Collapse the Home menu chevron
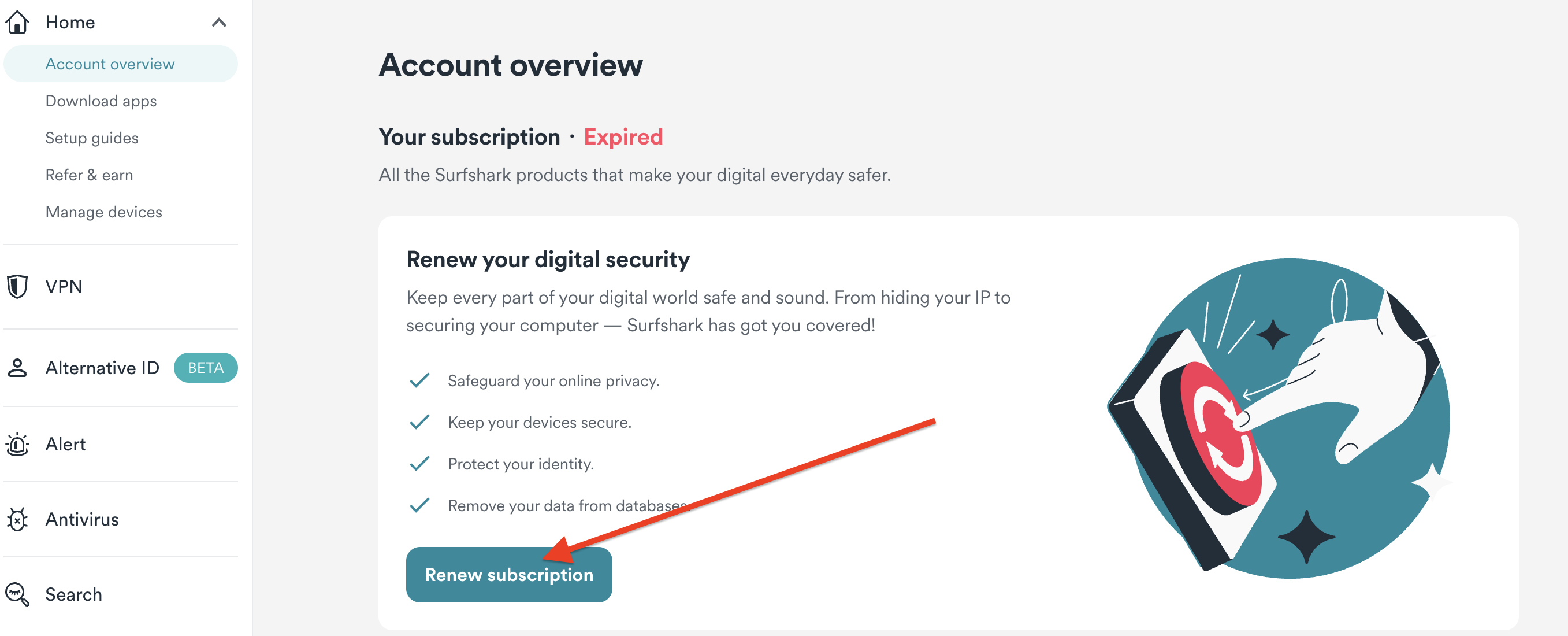The image size is (1568, 636). coord(219,23)
